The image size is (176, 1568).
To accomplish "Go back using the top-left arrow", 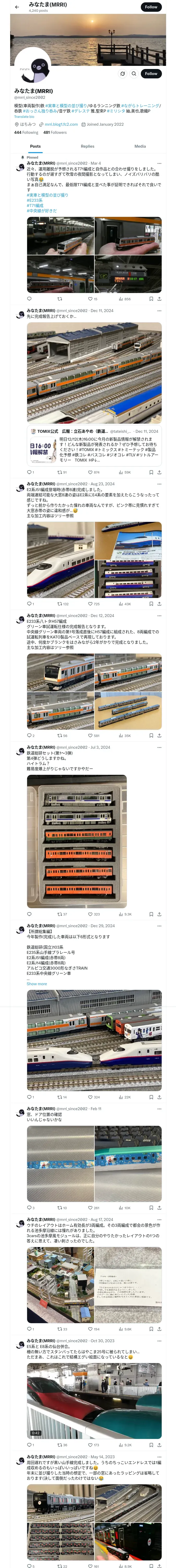I will pyautogui.click(x=17, y=7).
